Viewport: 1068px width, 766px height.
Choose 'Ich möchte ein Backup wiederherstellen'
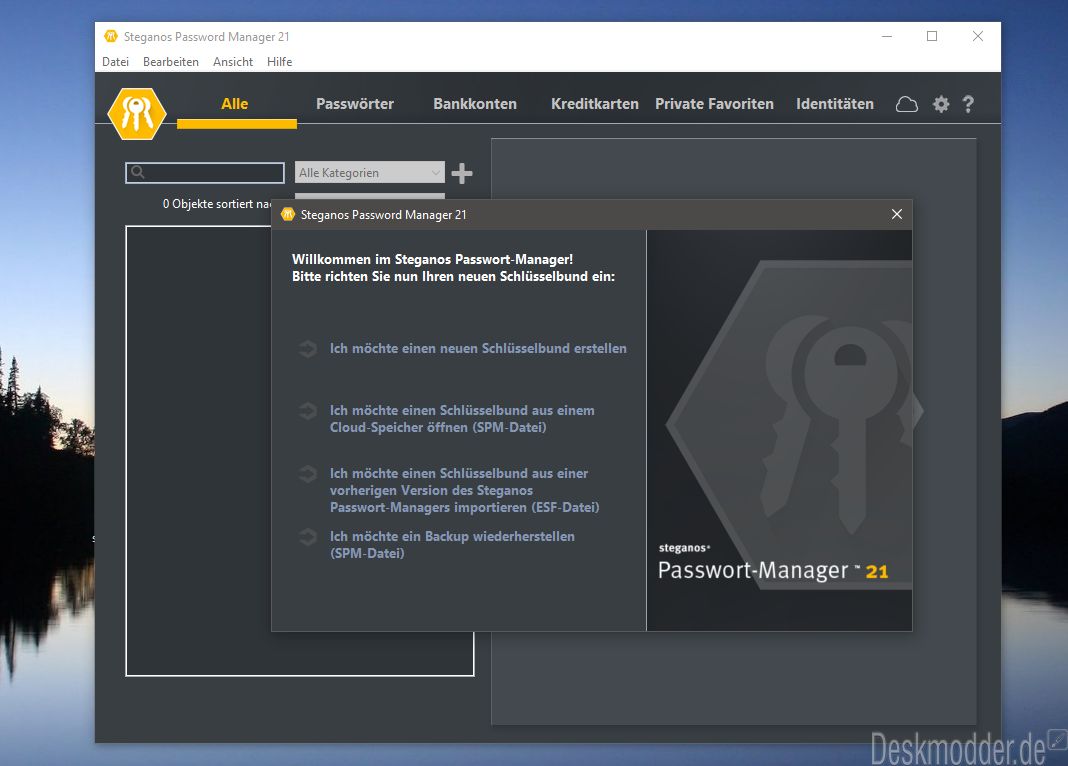(452, 545)
